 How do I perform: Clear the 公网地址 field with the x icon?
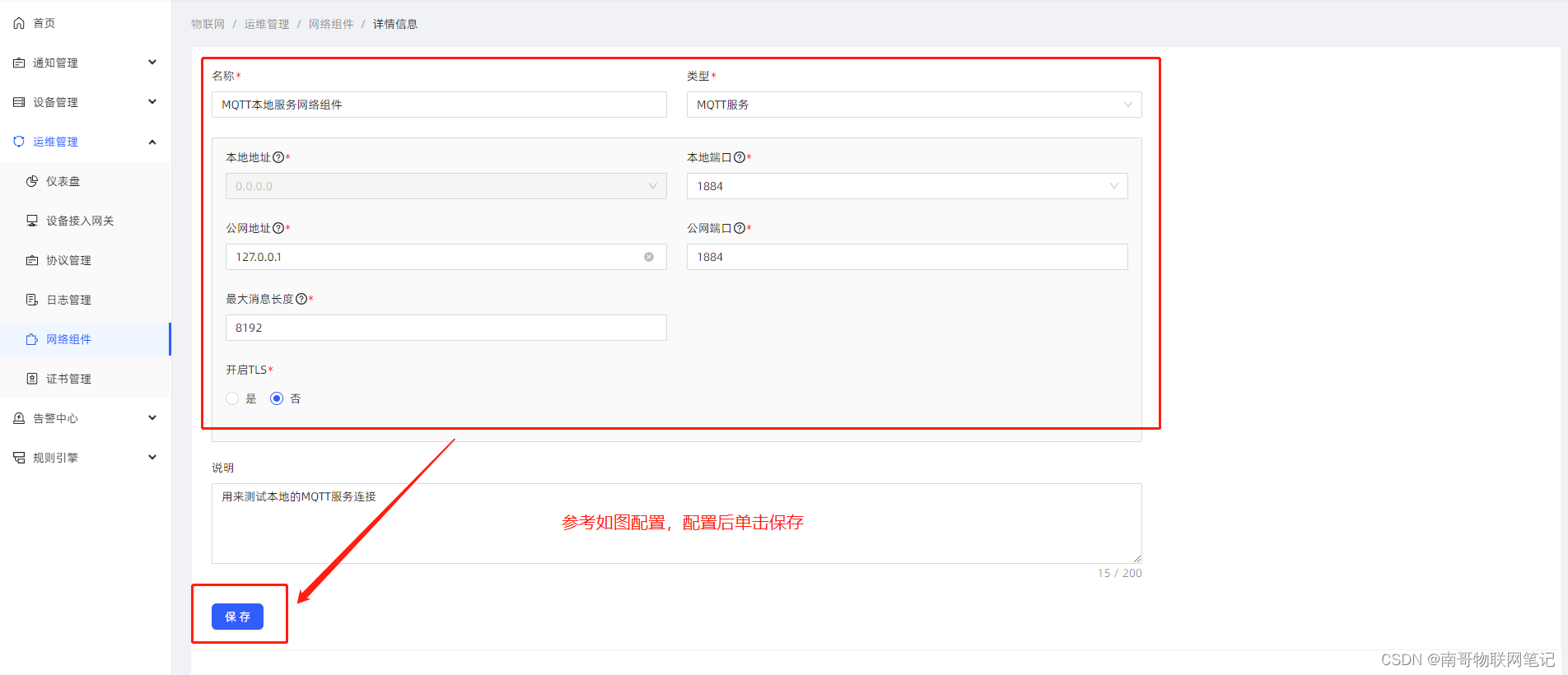[x=649, y=257]
